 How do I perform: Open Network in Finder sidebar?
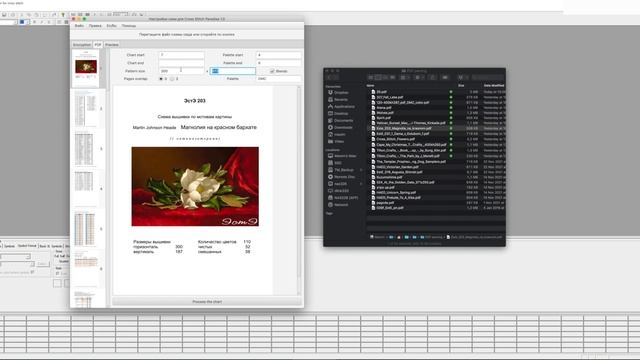[x=341, y=204]
